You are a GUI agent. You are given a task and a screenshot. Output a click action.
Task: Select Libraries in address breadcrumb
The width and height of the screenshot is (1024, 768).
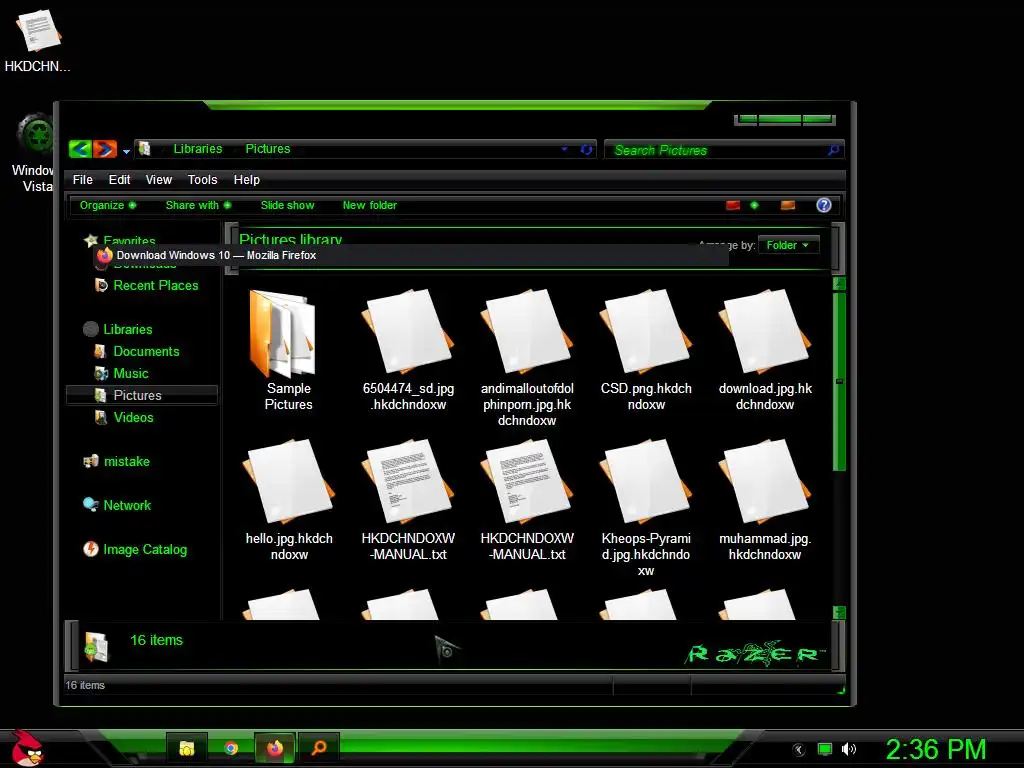coord(198,149)
